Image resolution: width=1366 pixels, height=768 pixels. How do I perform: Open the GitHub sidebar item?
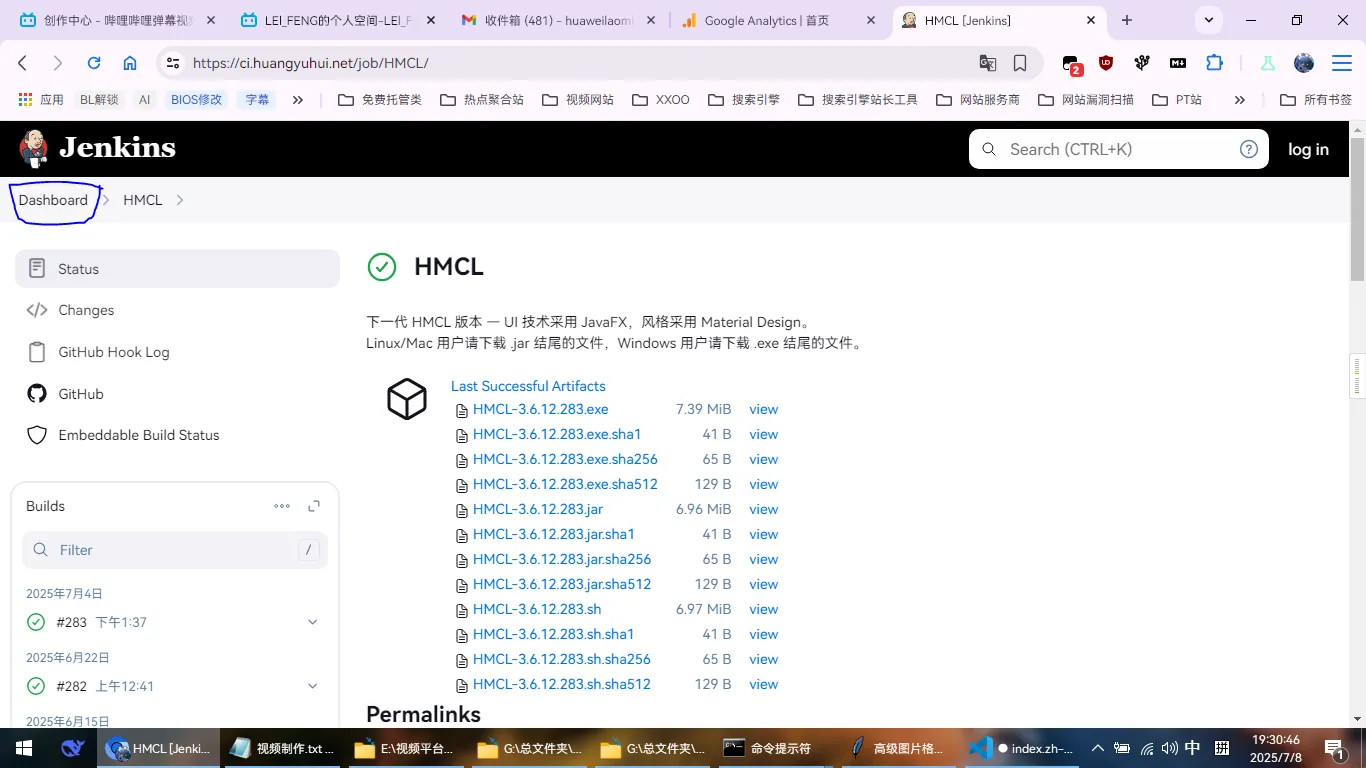pos(80,394)
